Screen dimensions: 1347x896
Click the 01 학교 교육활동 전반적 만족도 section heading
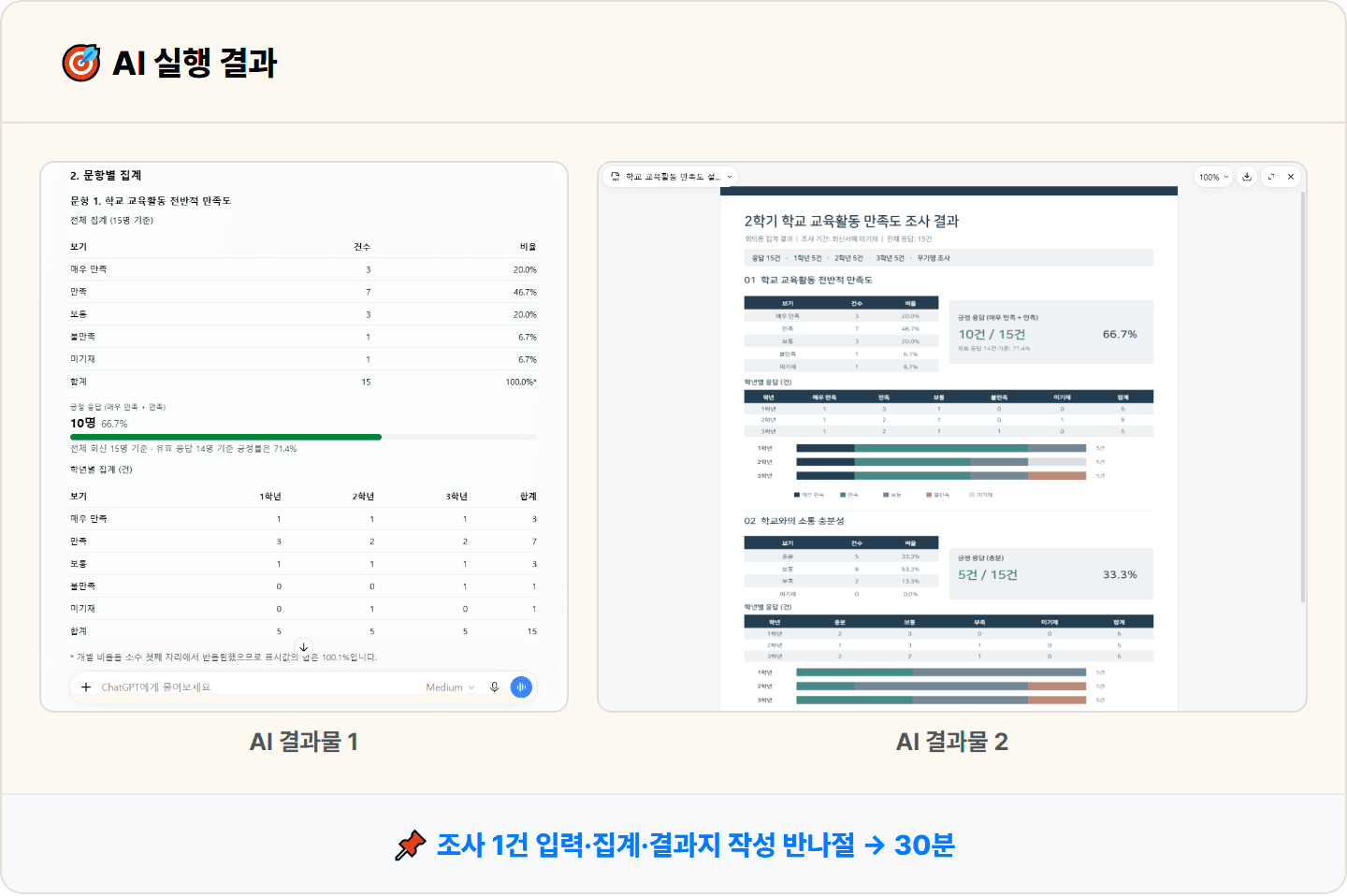(808, 280)
